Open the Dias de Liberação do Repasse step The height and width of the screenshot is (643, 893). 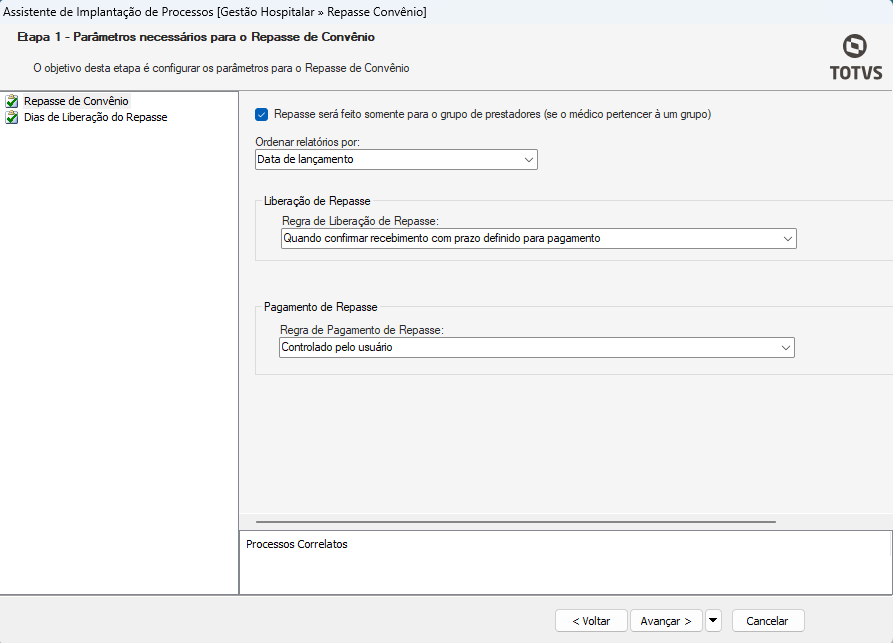95,117
